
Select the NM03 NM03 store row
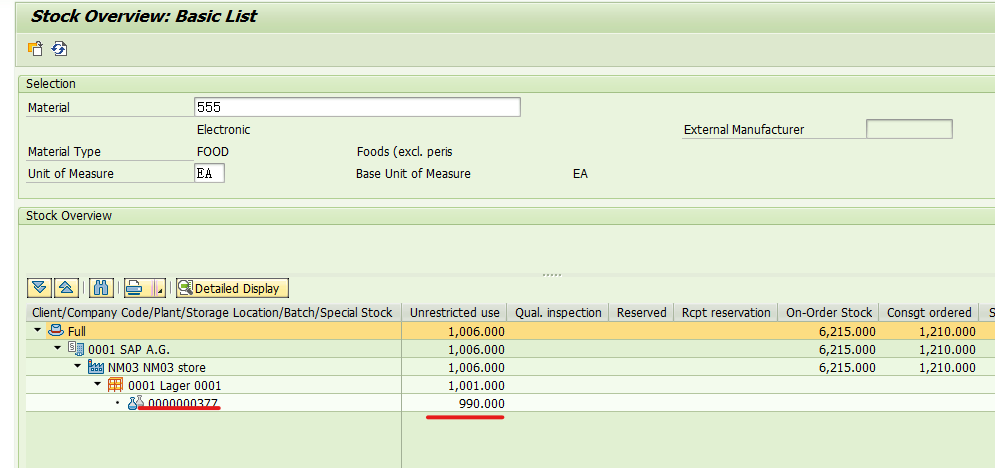click(156, 368)
